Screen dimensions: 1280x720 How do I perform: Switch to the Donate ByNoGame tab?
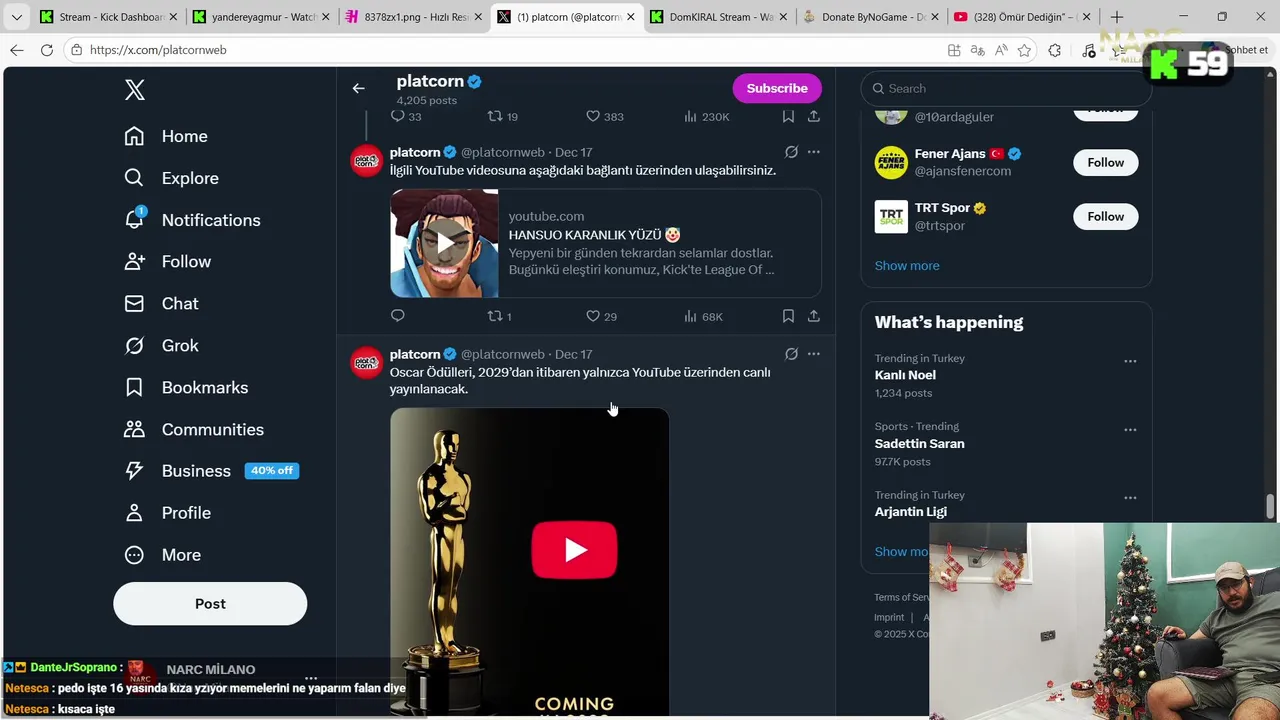click(871, 17)
